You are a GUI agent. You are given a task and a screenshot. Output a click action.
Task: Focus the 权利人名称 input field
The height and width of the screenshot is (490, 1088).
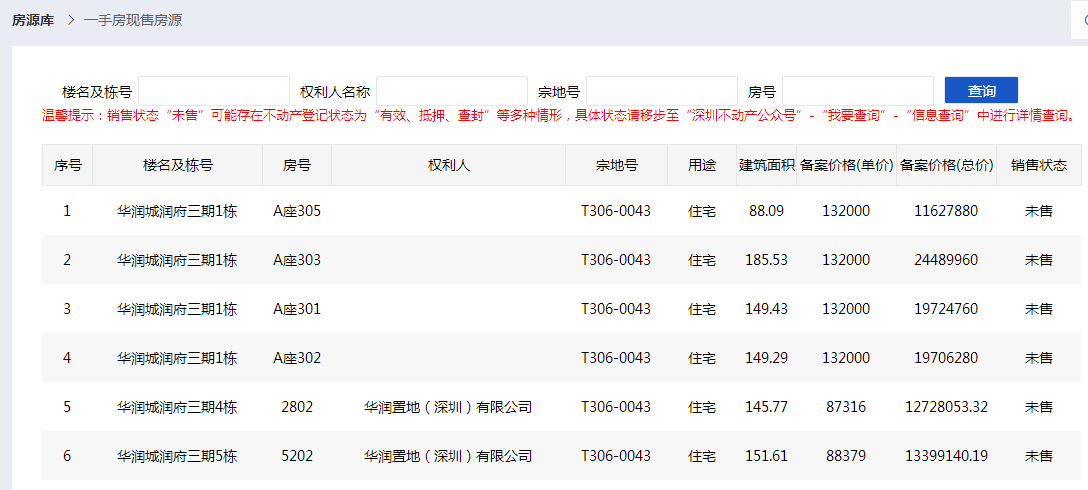coord(452,91)
